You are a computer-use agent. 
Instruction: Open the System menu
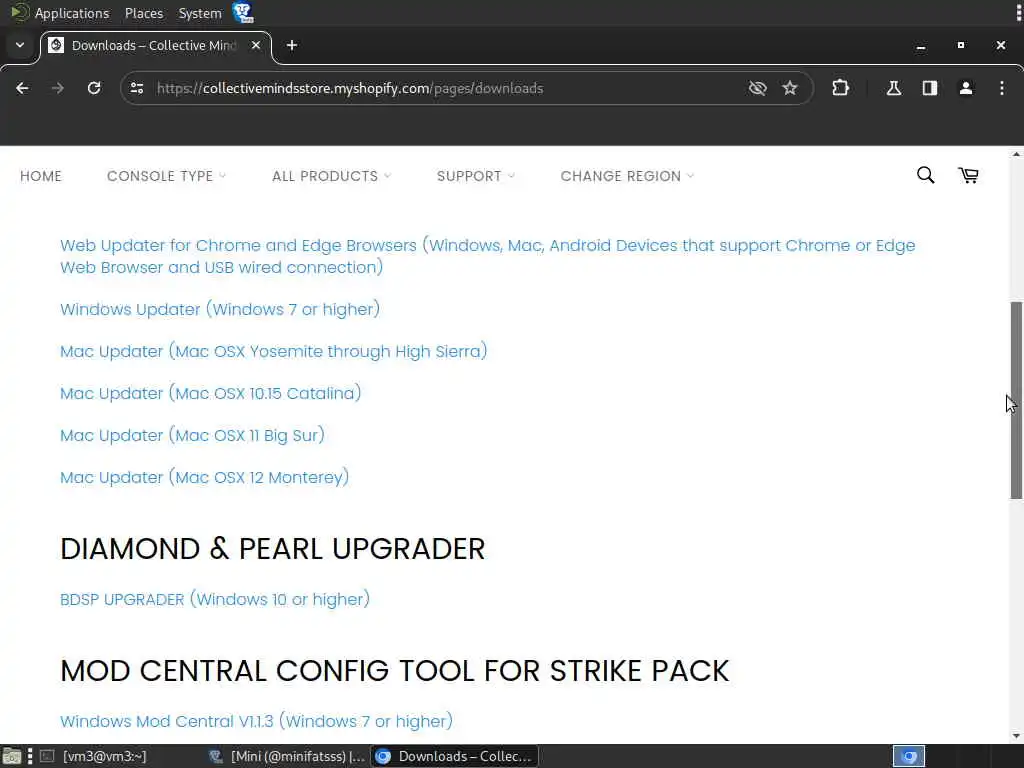click(x=200, y=13)
